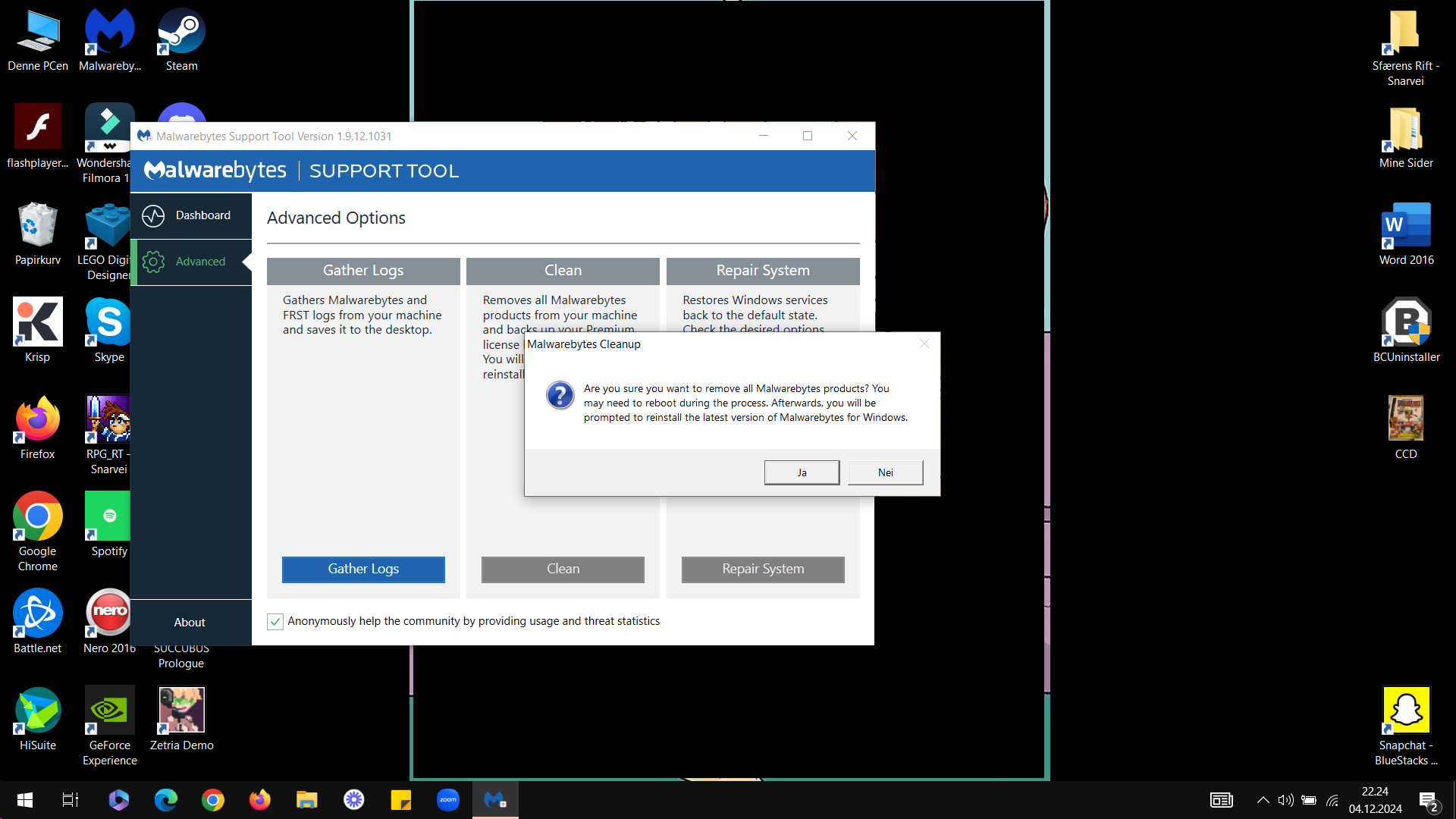Select the Advanced sidebar tab
The image size is (1456, 819).
pos(191,262)
